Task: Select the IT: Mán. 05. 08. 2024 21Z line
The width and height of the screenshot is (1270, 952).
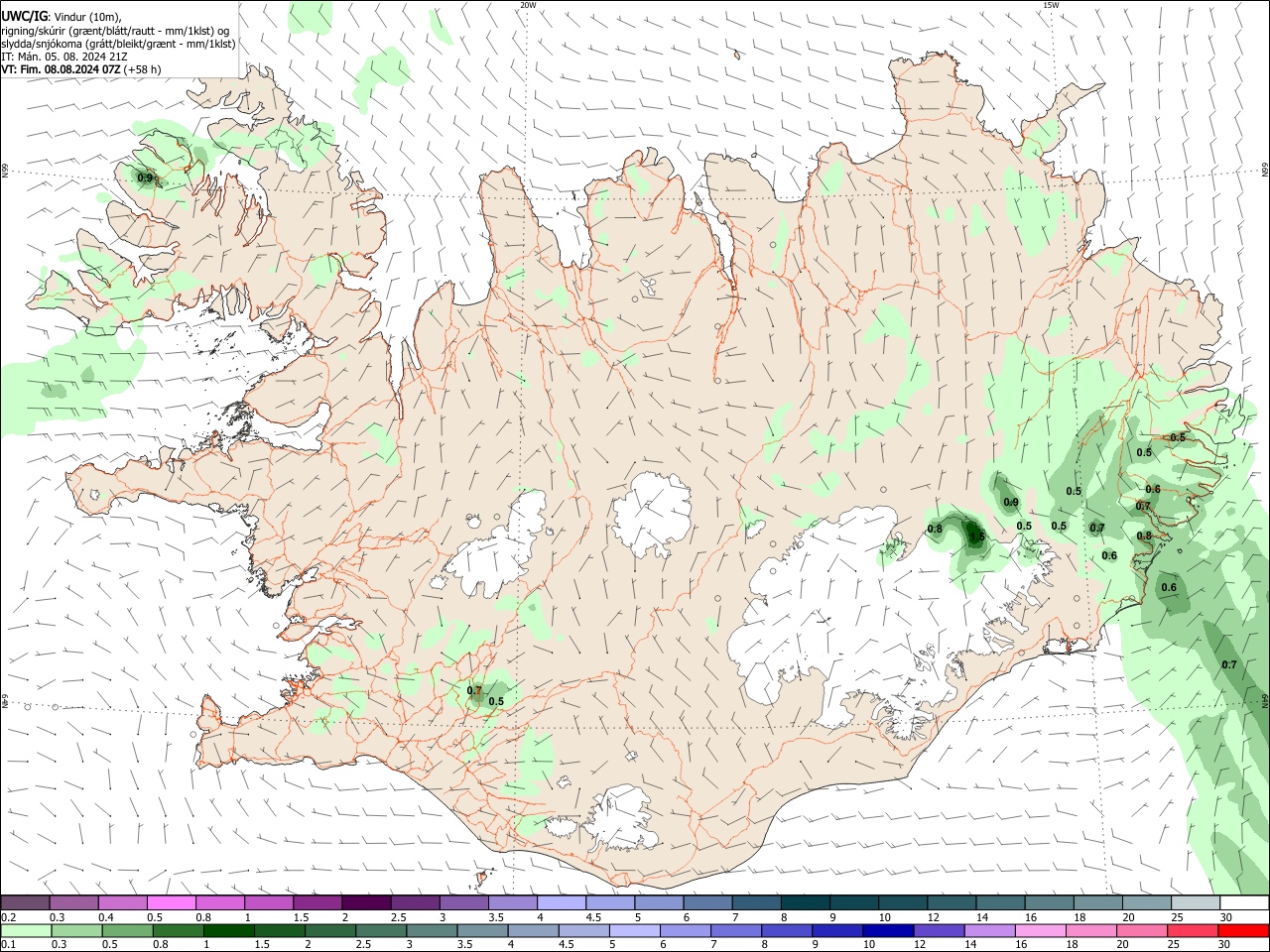Action: click(x=65, y=57)
